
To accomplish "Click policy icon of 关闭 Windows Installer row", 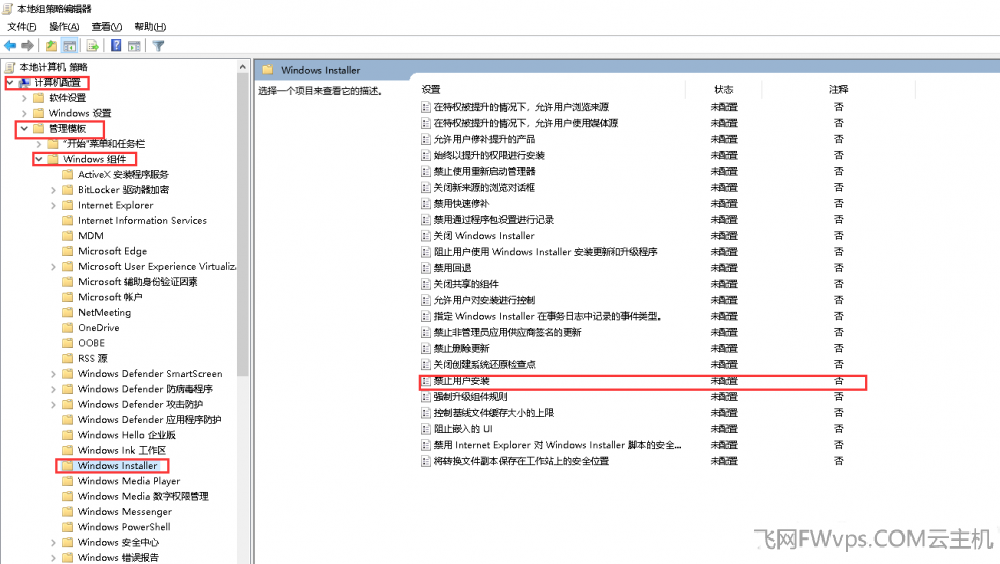I will click(x=425, y=236).
